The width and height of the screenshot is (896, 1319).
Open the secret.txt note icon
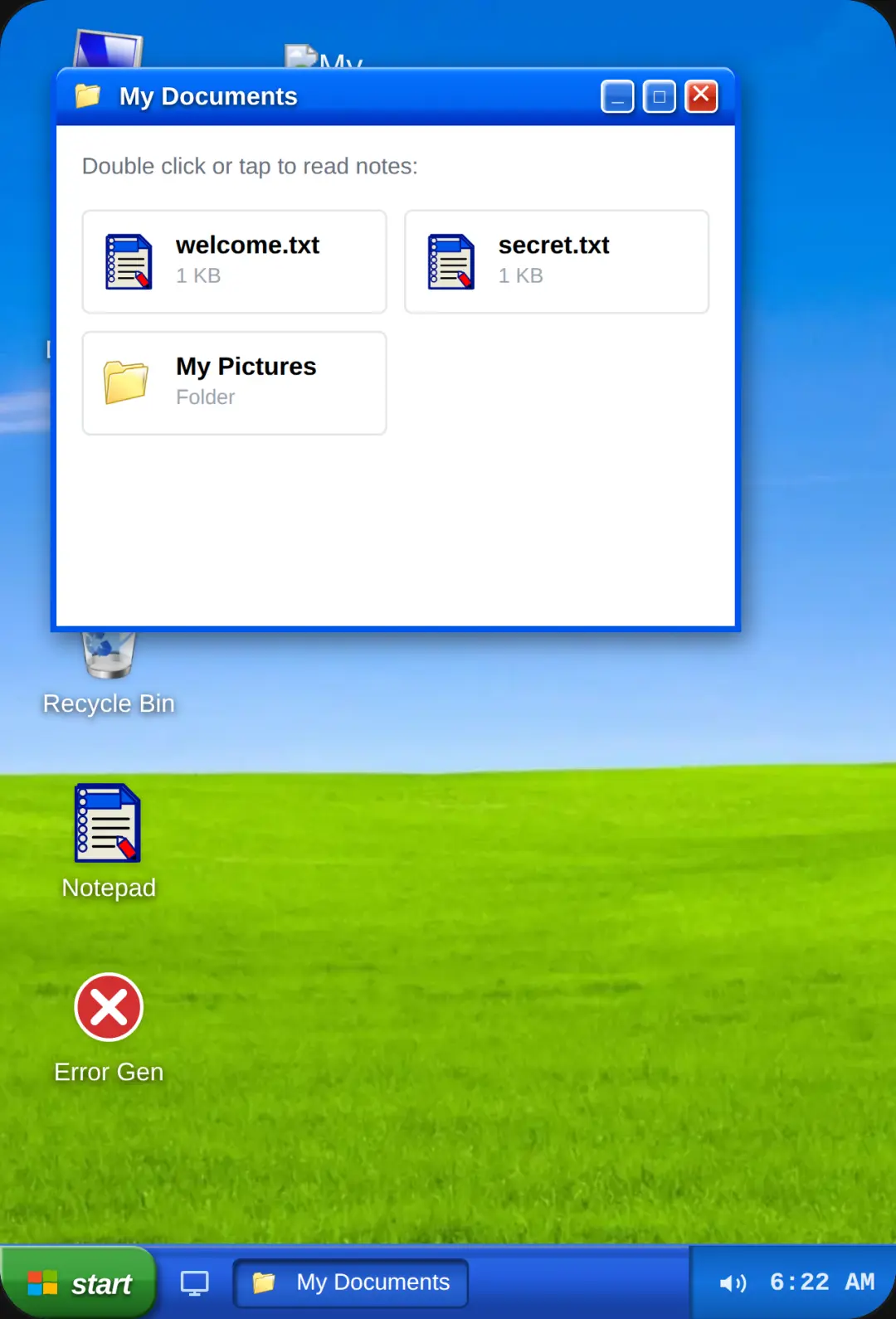(450, 261)
